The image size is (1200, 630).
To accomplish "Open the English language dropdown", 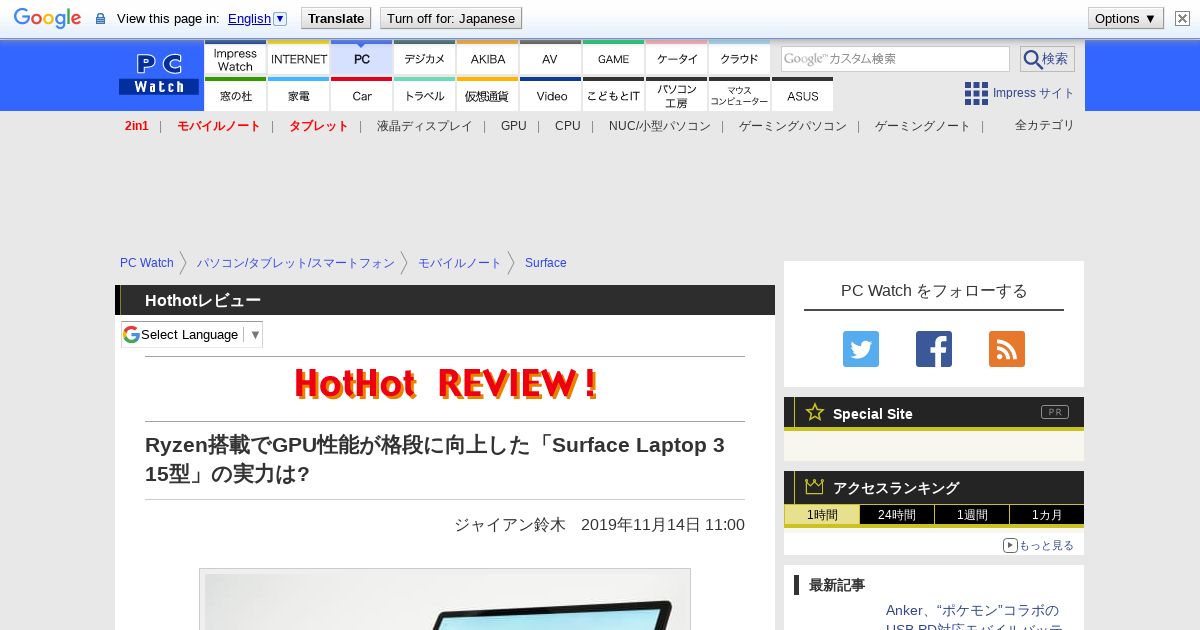I will (x=257, y=18).
